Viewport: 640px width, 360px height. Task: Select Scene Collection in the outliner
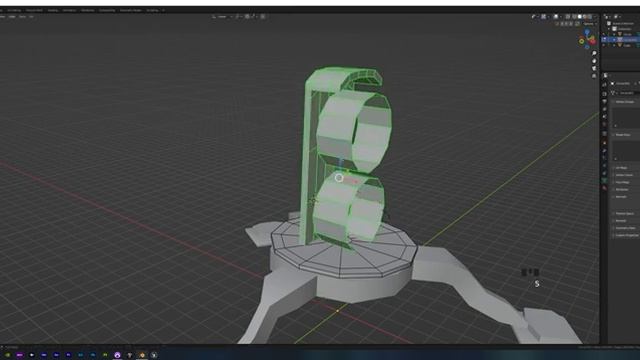click(623, 24)
